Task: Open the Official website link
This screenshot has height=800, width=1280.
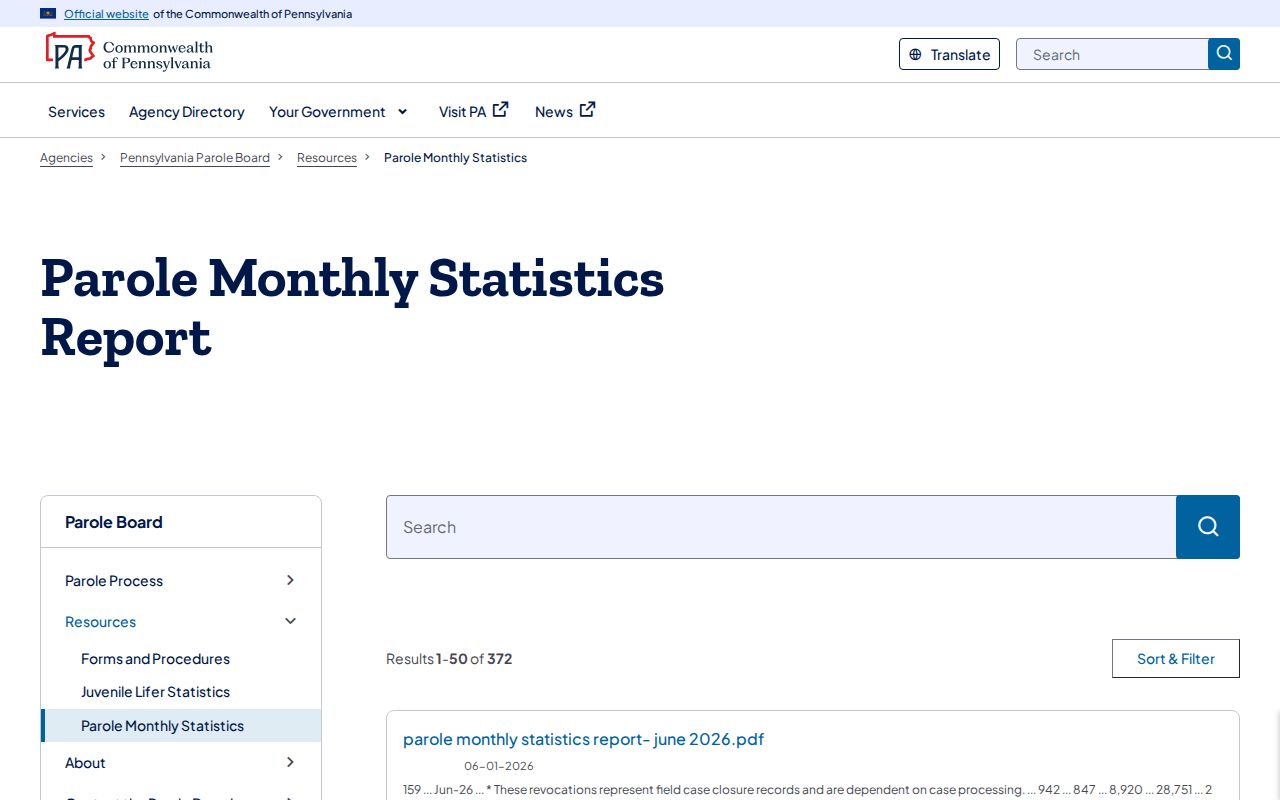Action: (x=106, y=14)
